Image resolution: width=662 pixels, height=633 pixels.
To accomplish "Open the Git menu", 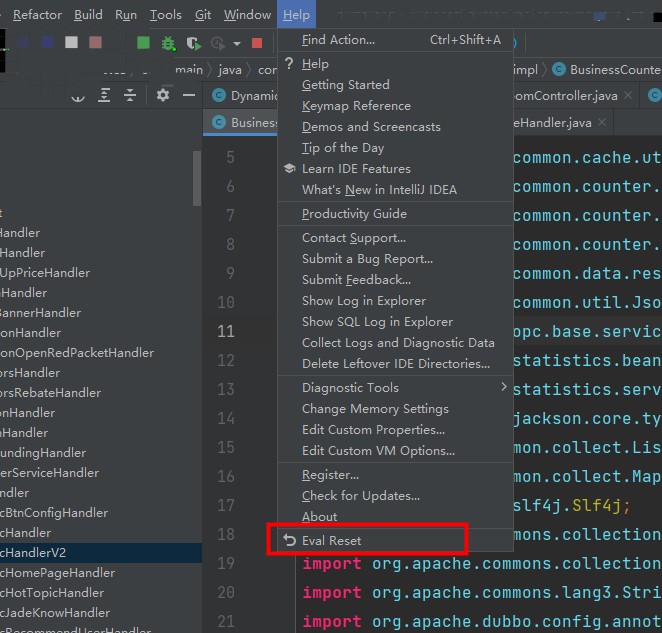I will click(203, 15).
